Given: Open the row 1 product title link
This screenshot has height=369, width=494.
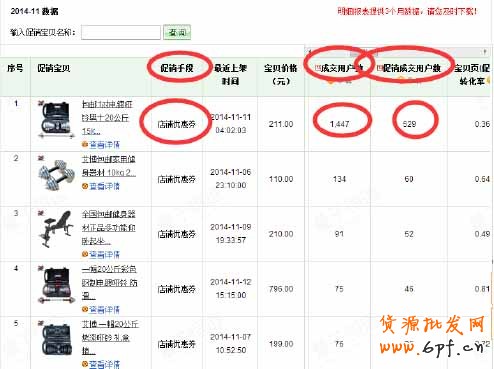Looking at the screenshot, I should 107,118.
